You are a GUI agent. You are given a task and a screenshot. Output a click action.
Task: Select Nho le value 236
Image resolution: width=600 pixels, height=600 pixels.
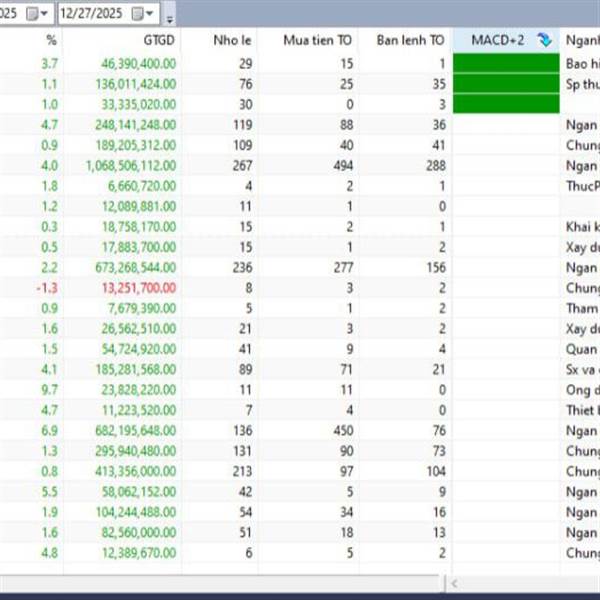point(243,267)
